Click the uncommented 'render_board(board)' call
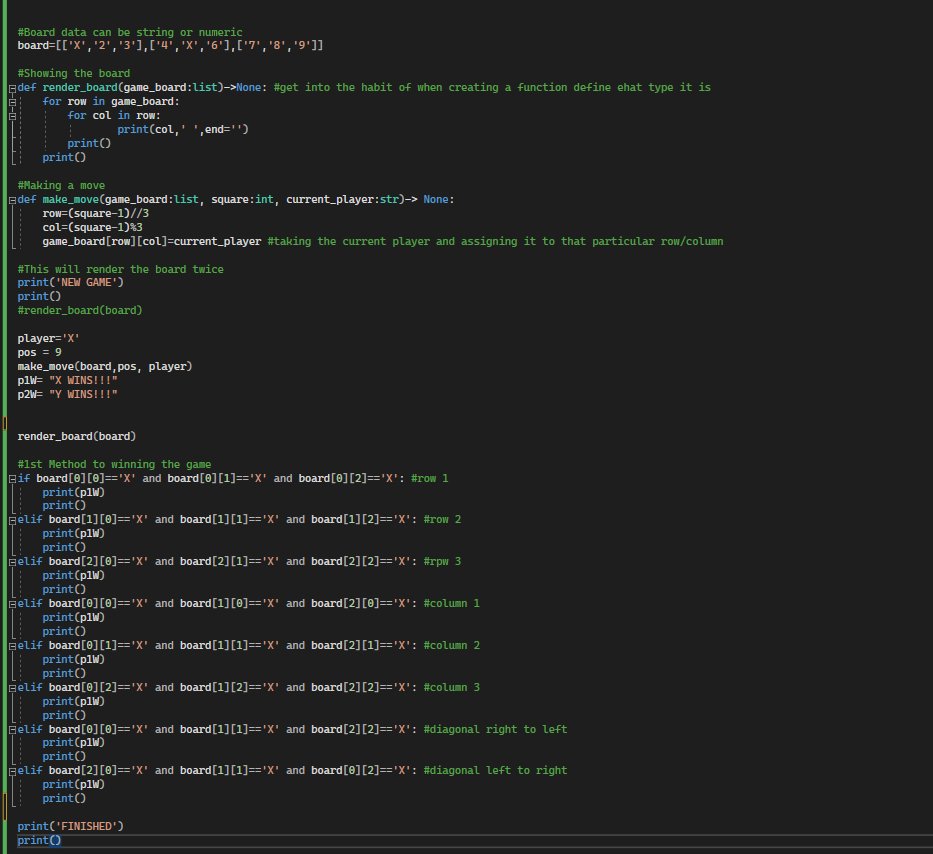This screenshot has width=933, height=854. click(x=77, y=436)
